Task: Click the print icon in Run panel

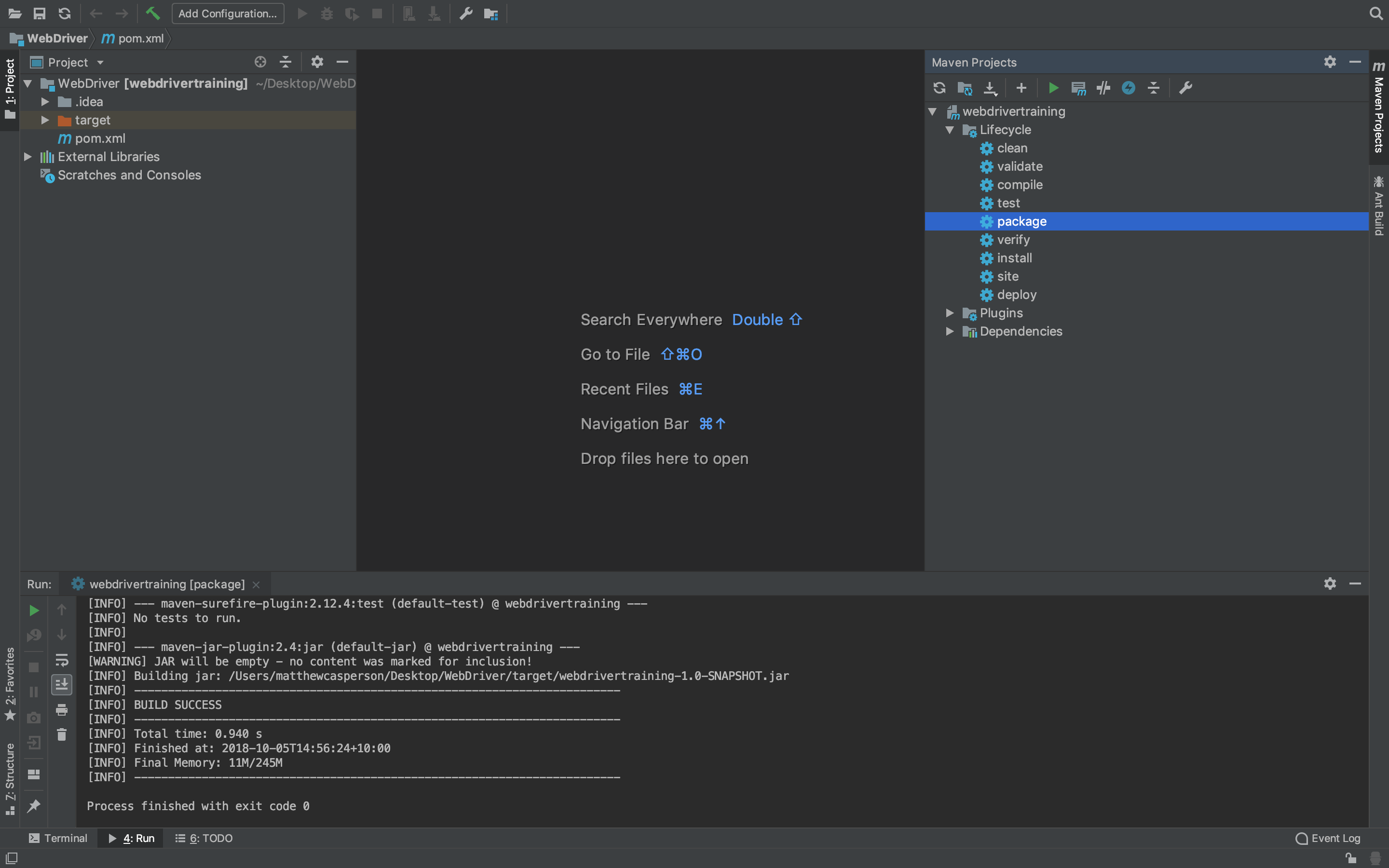Action: click(61, 709)
